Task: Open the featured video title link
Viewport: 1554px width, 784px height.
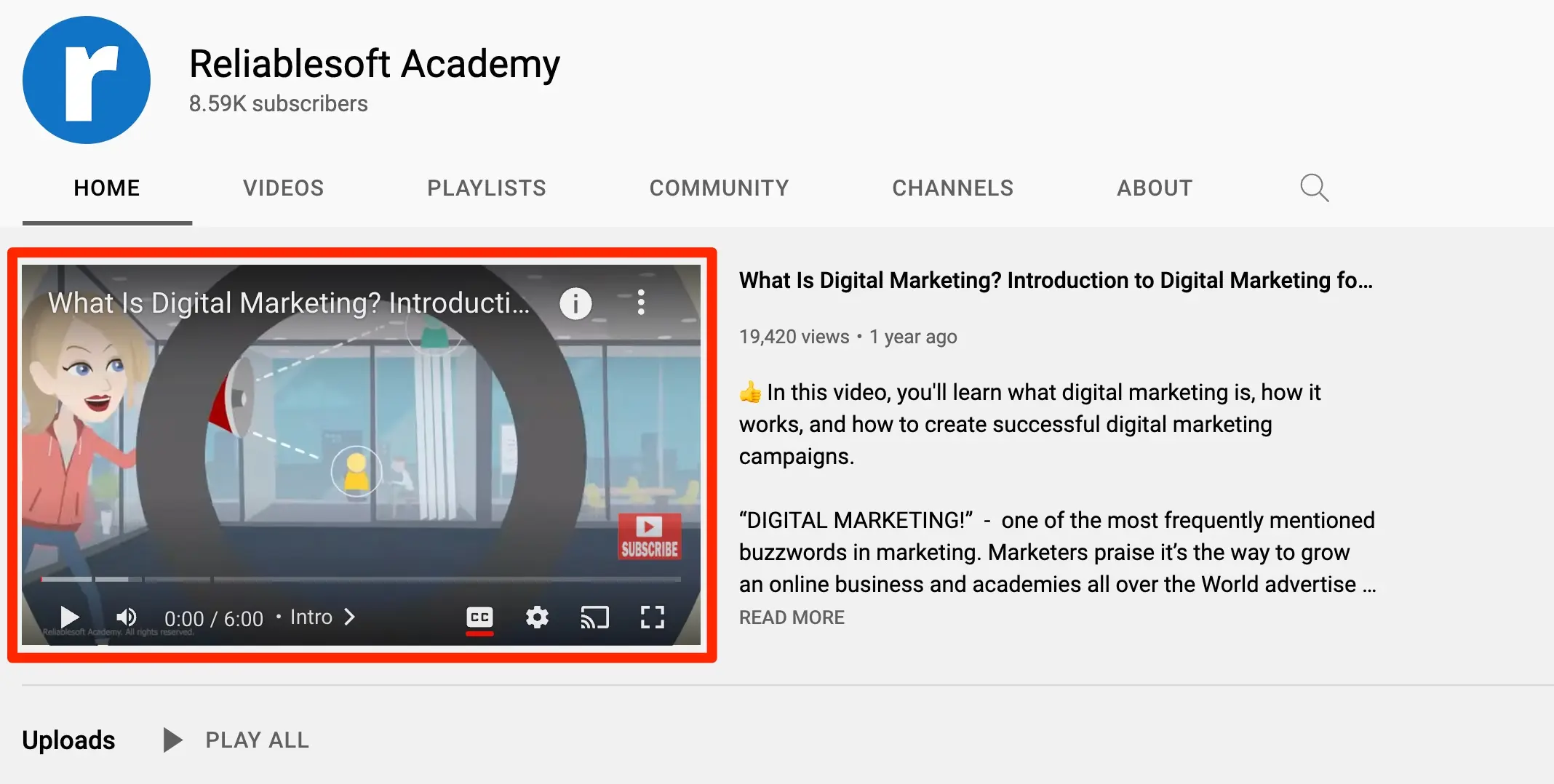Action: 1055,281
